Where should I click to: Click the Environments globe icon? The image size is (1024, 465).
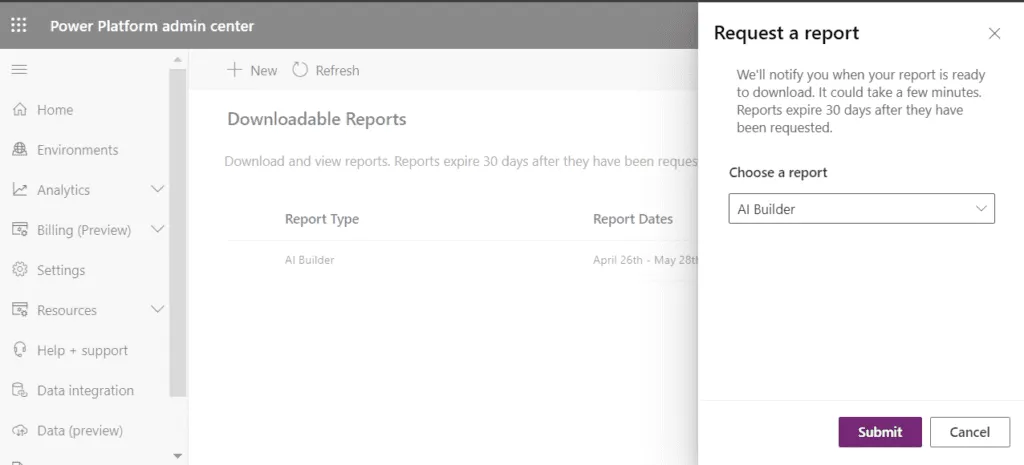(20, 150)
